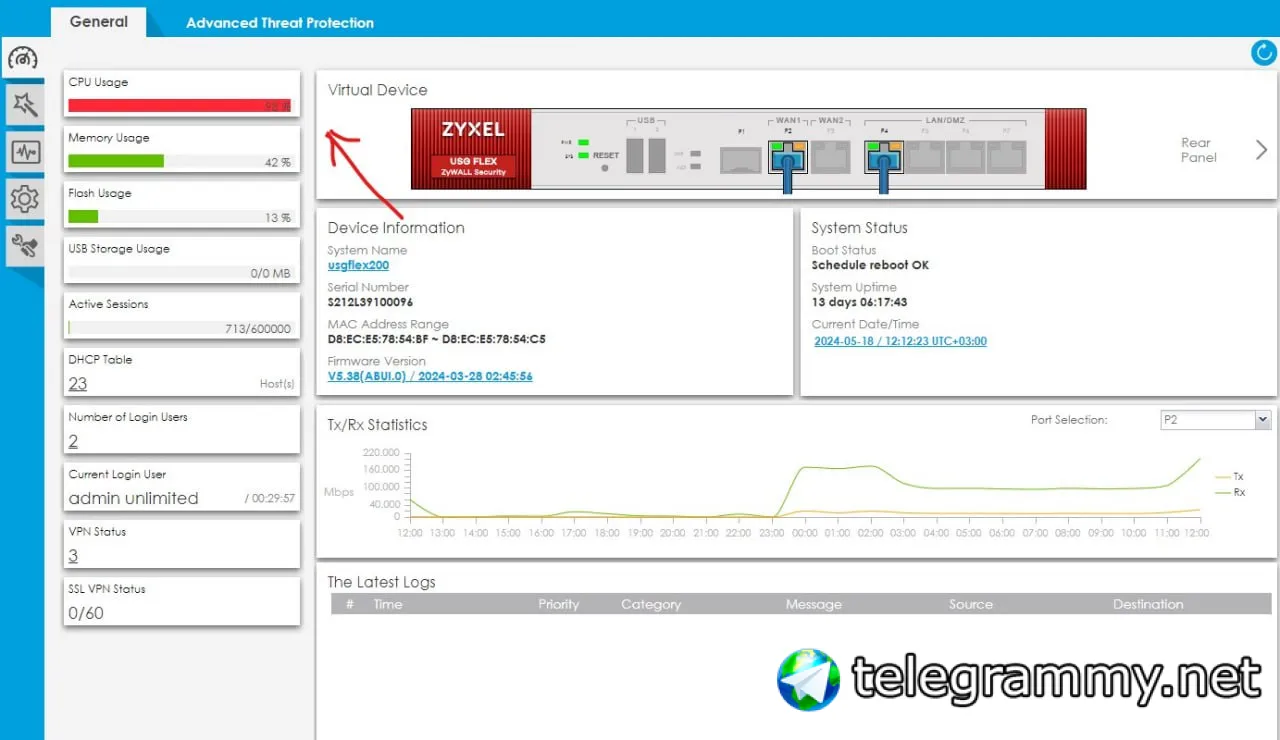The image size is (1280, 740).
Task: Open the Port Selection dropdown showing P2
Action: pyautogui.click(x=1215, y=420)
